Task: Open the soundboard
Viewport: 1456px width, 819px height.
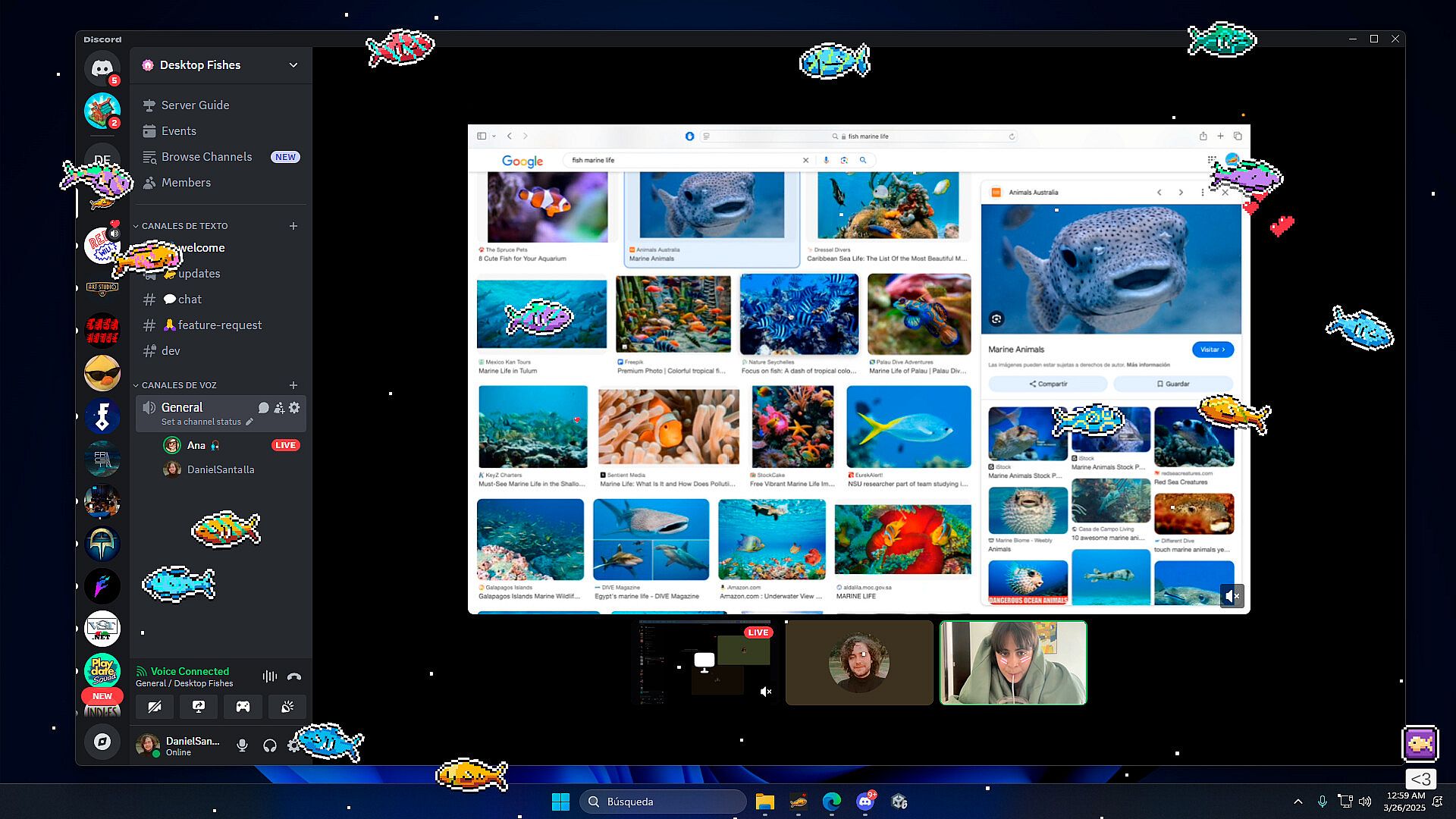Action: (287, 707)
